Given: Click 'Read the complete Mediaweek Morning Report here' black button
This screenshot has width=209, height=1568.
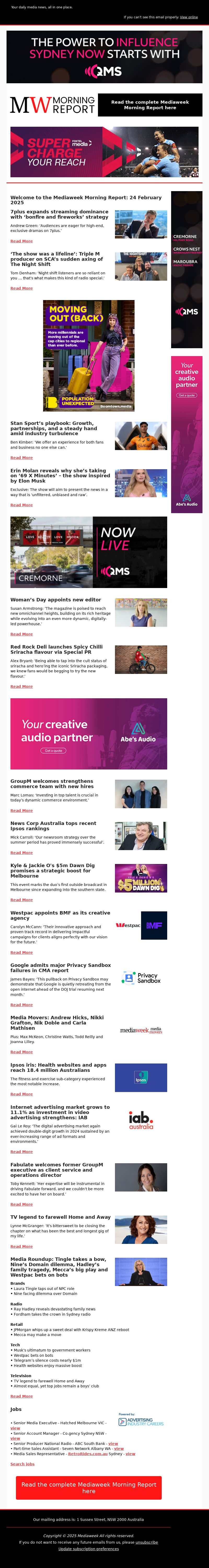Looking at the screenshot, I should point(150,105).
